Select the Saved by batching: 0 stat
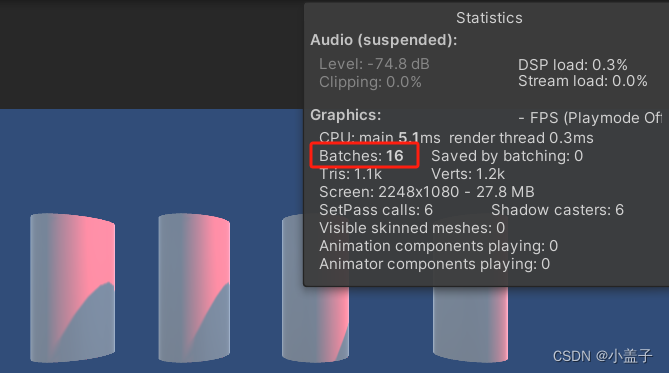Screen dimensions: 669x373 point(507,156)
